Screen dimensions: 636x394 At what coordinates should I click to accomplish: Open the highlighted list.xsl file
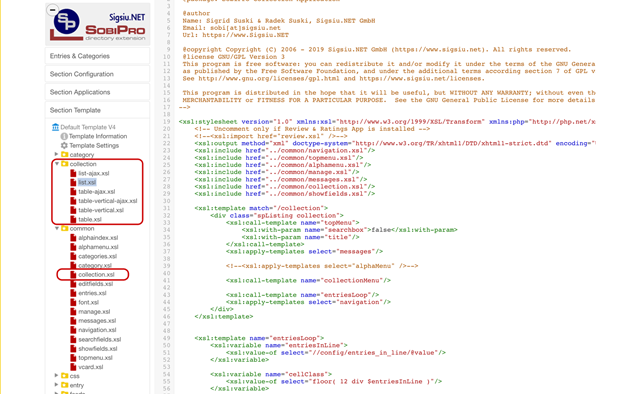click(x=87, y=183)
